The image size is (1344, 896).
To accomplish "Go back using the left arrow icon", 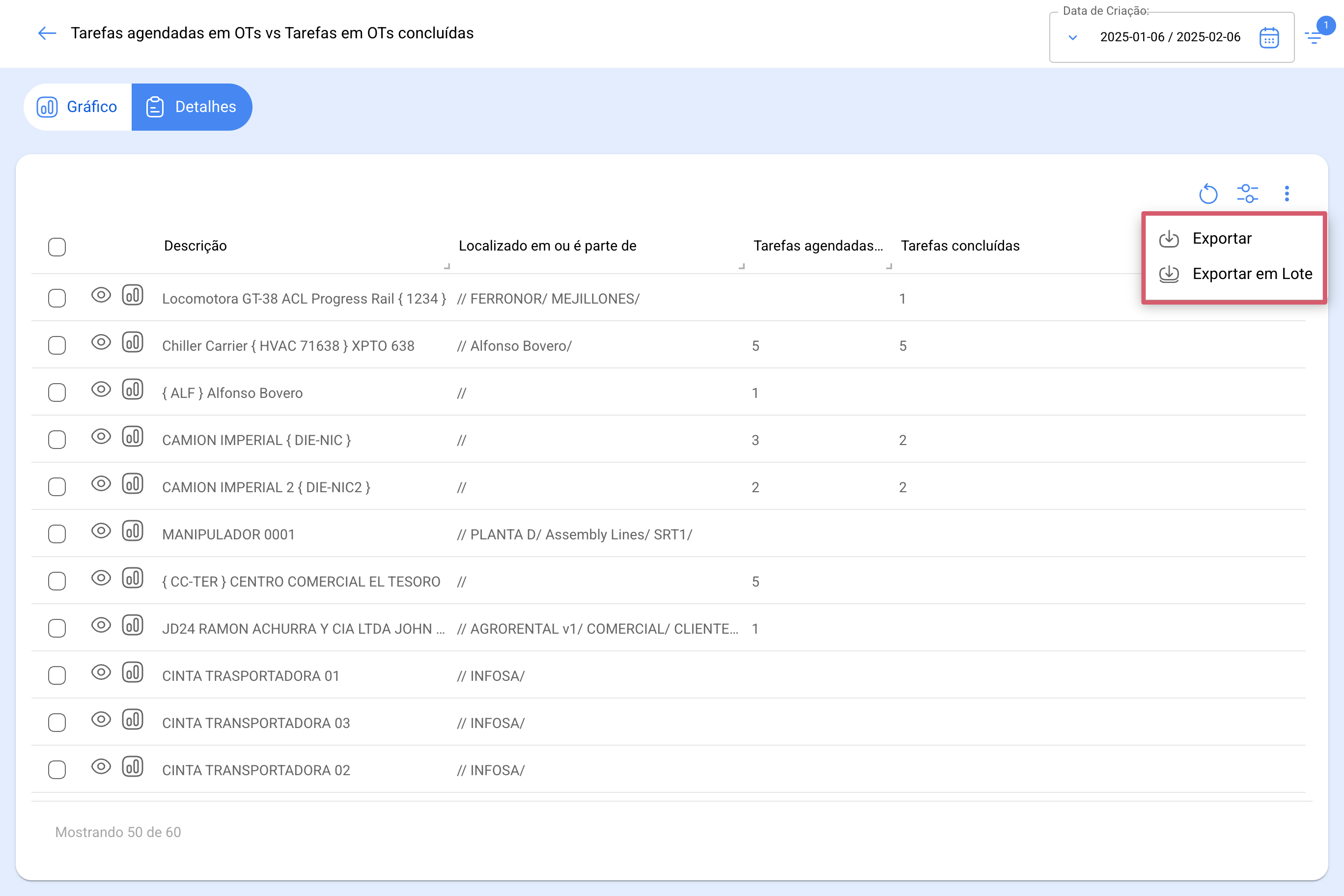I will click(x=47, y=33).
